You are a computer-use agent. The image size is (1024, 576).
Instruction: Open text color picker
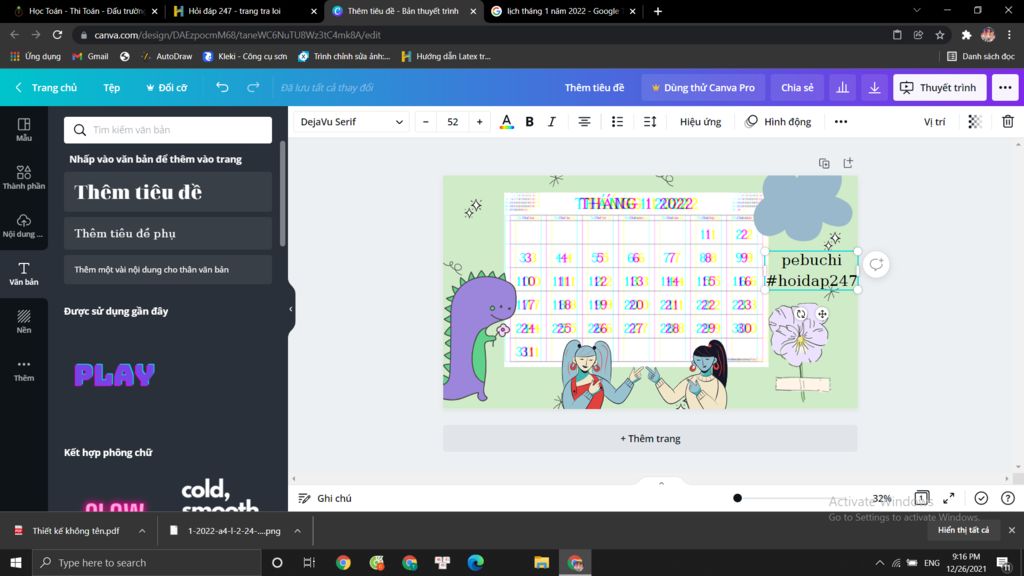pos(506,122)
